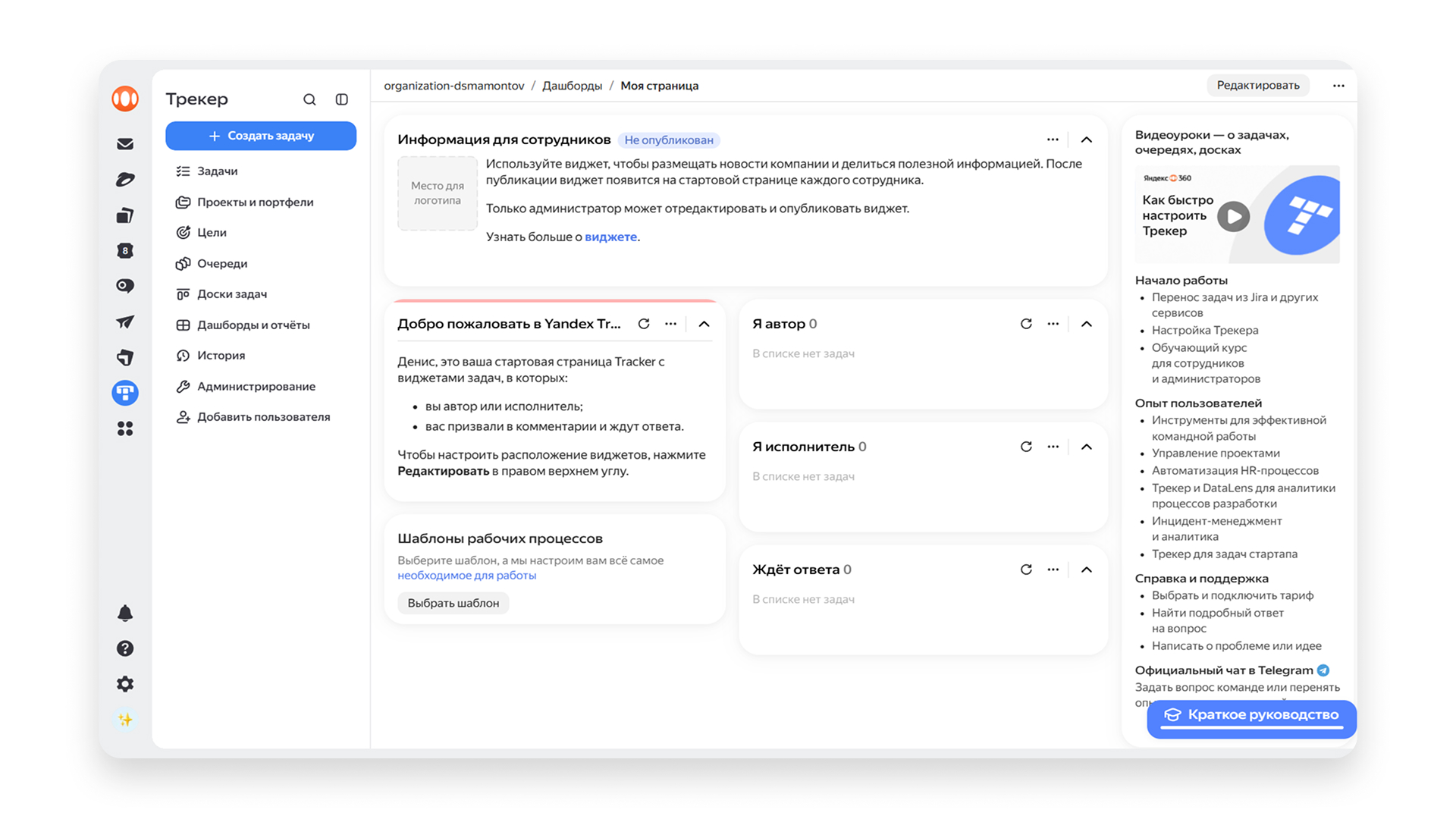Refresh the Я исполнитель widget
Screen dimensions: 1456x819
[x=1026, y=447]
